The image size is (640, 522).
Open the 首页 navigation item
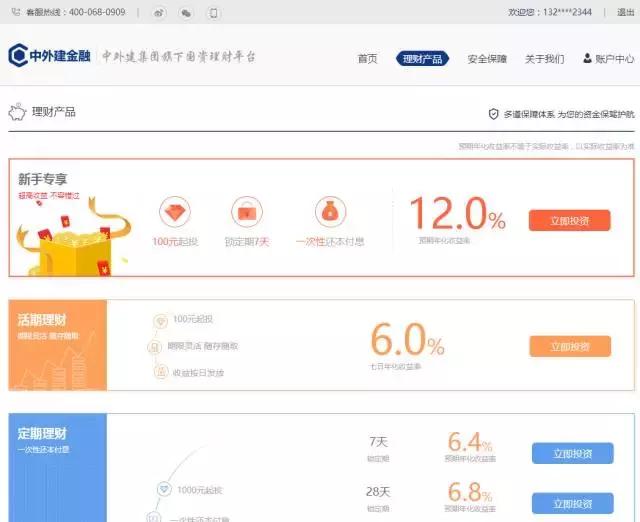point(367,59)
